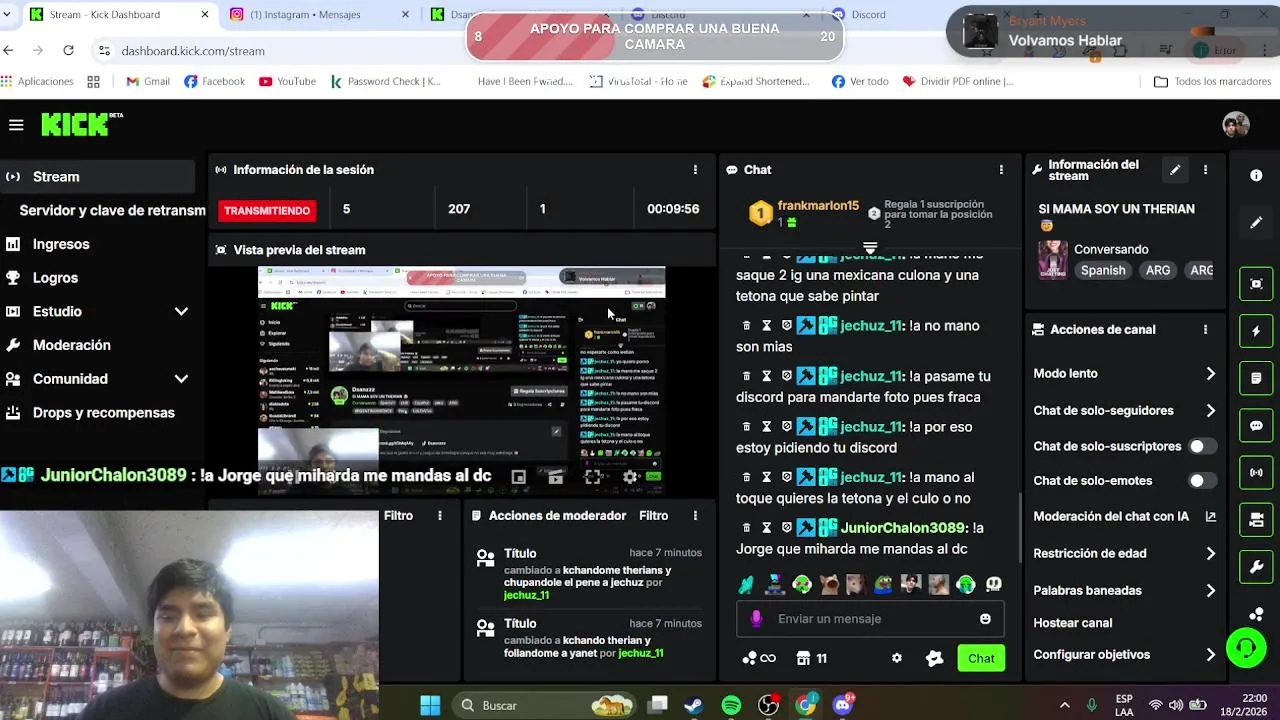Open Restricción de edad chevron

[1210, 554]
